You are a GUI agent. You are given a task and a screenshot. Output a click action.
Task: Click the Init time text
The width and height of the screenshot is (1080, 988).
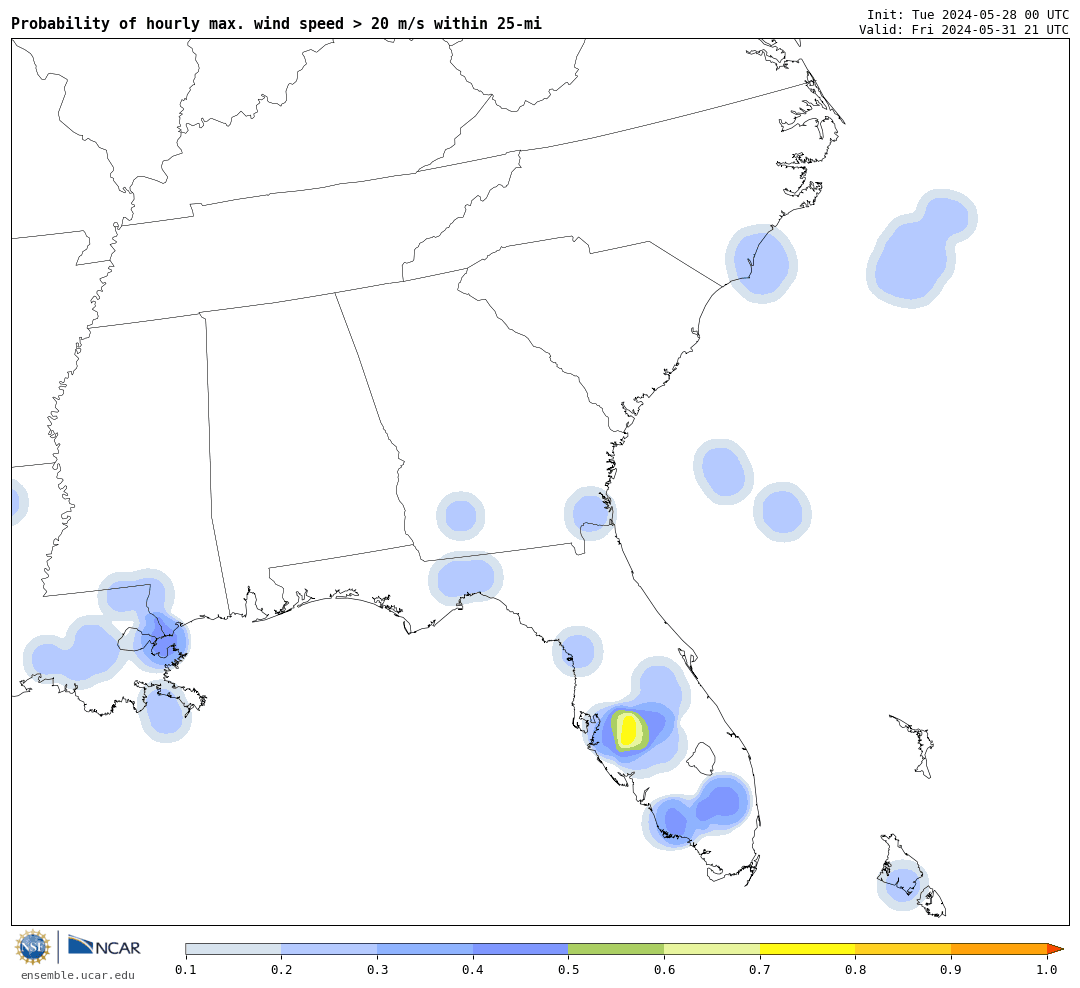[x=968, y=14]
